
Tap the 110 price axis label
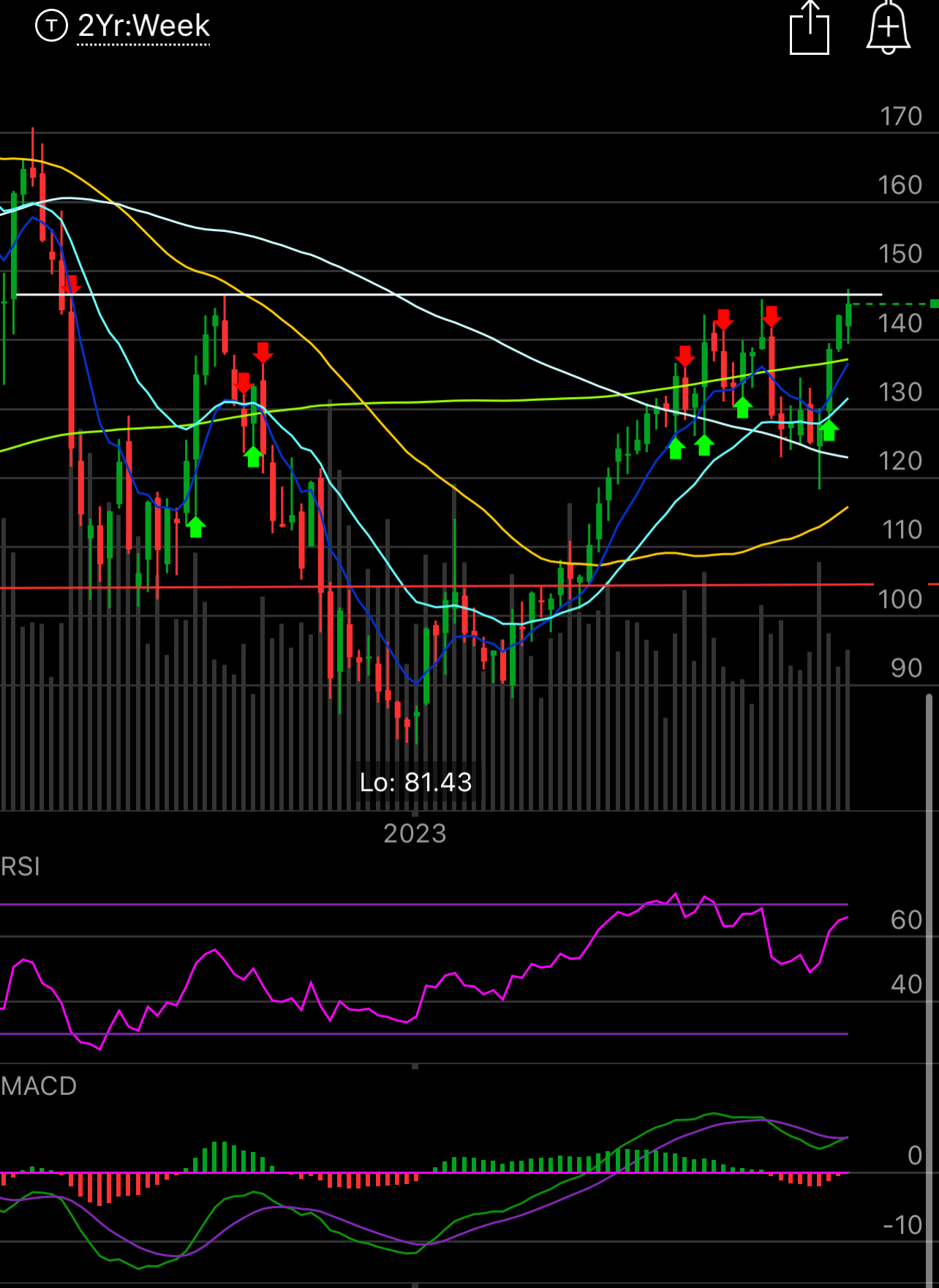[x=902, y=530]
